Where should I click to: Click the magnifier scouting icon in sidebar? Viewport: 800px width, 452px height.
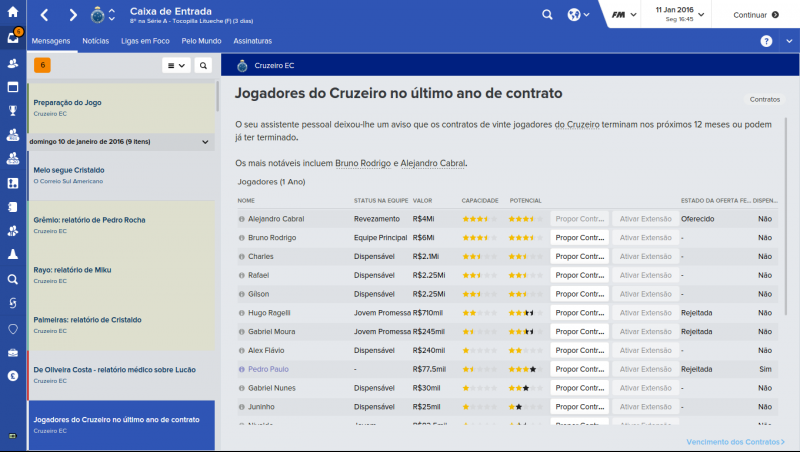[x=13, y=280]
